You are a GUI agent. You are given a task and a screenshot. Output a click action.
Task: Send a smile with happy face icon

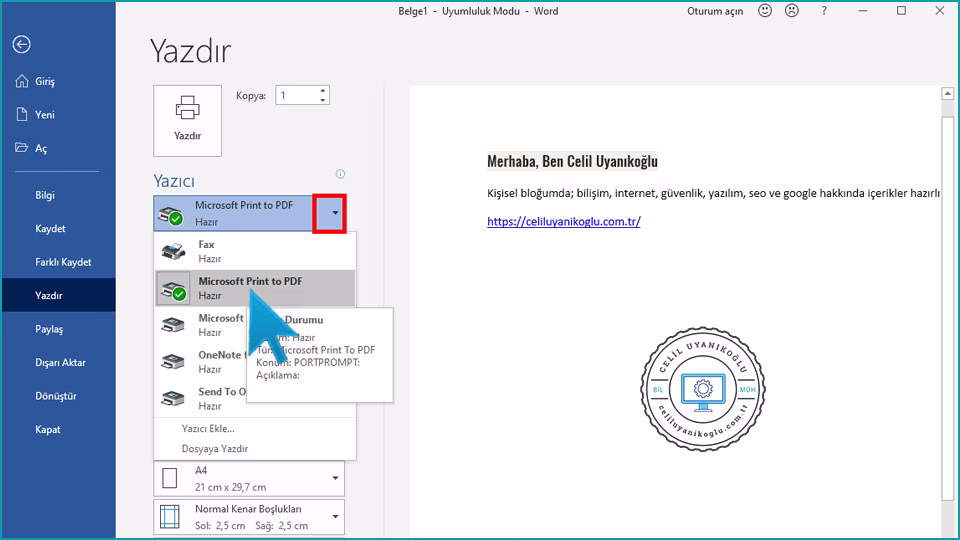(x=765, y=10)
